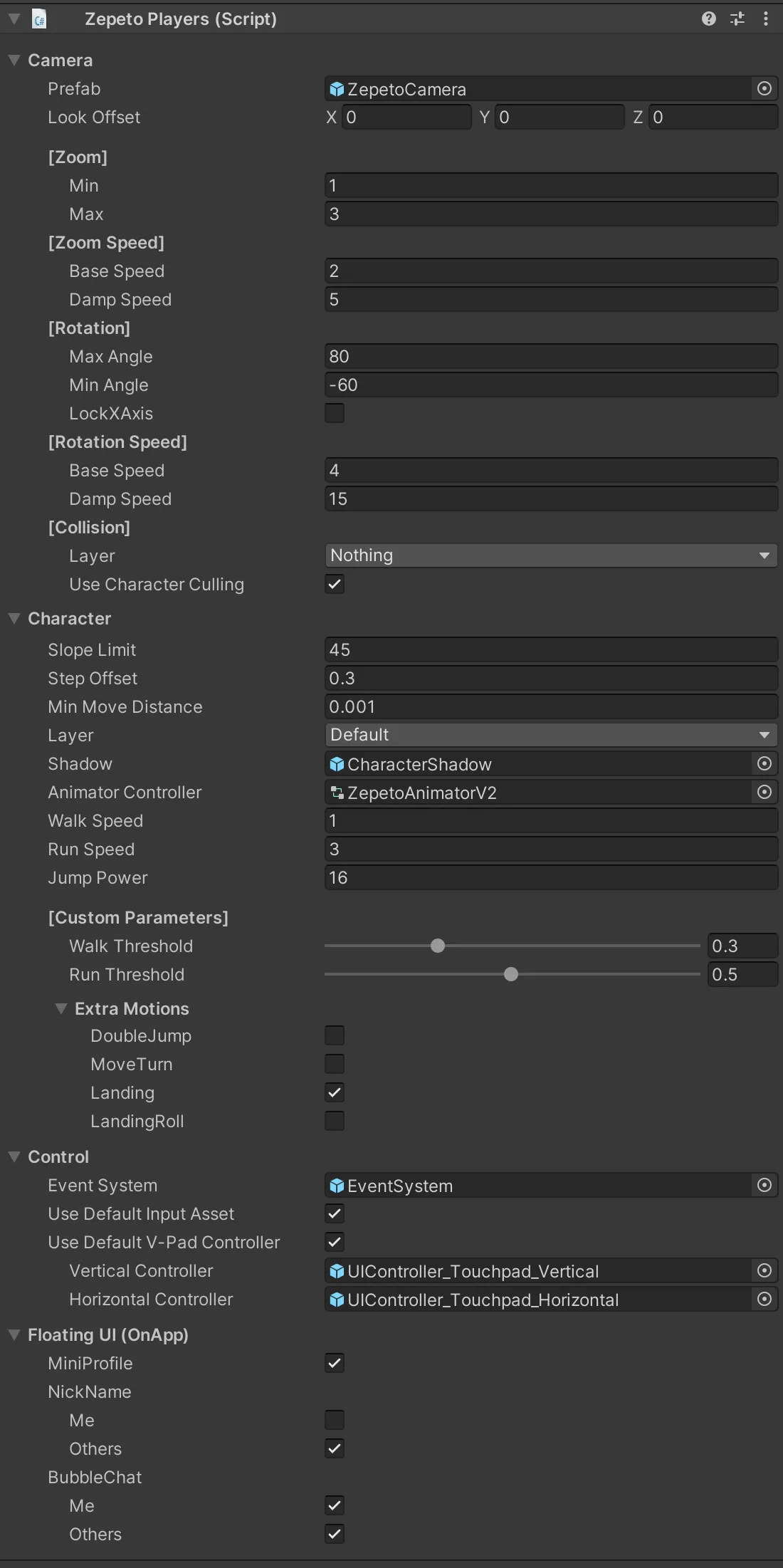Open object picker for EventSystem field
Viewport: 783px width, 1568px height.
point(764,1185)
